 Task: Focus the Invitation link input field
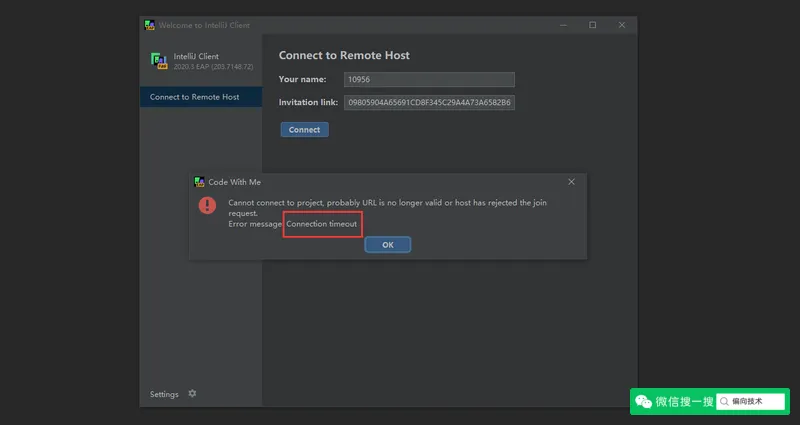pos(429,103)
